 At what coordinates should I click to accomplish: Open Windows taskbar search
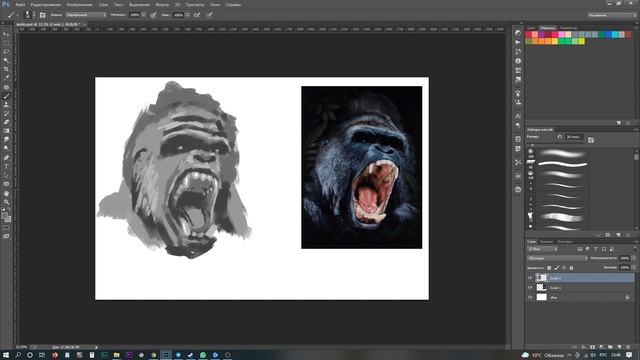(18, 355)
